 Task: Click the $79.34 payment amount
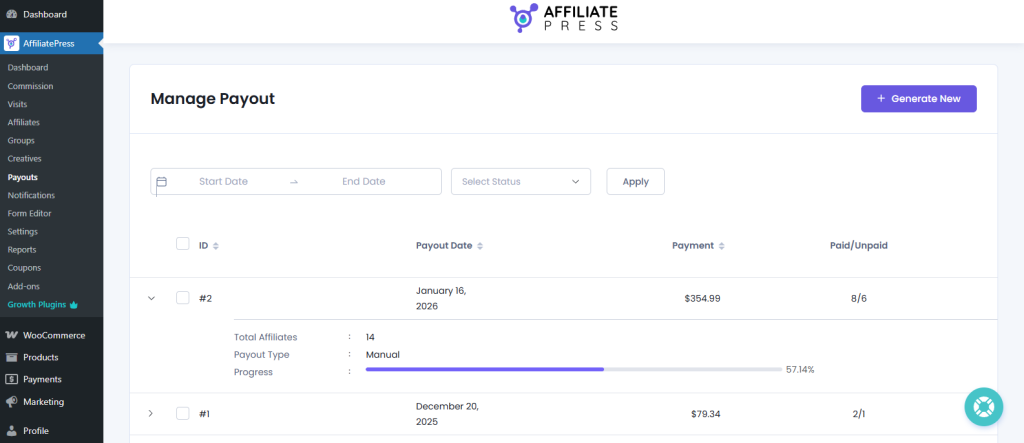705,414
